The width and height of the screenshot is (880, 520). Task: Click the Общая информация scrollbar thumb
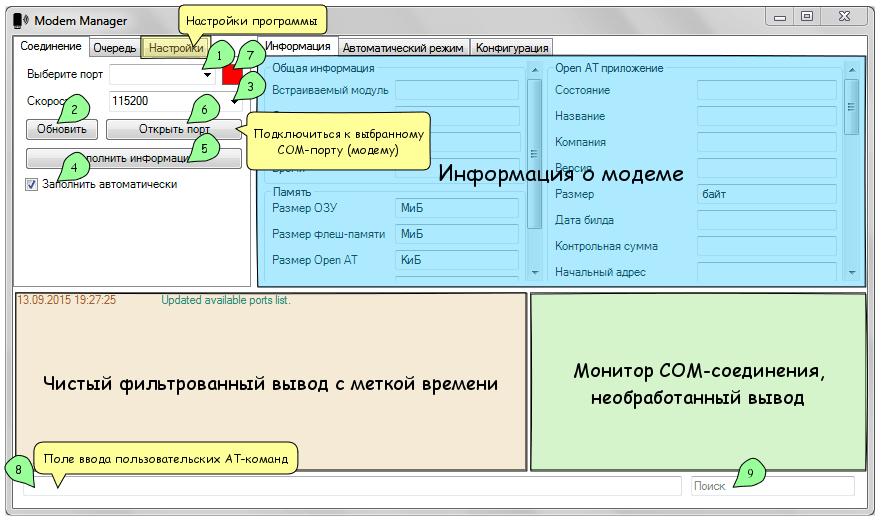pyautogui.click(x=535, y=154)
